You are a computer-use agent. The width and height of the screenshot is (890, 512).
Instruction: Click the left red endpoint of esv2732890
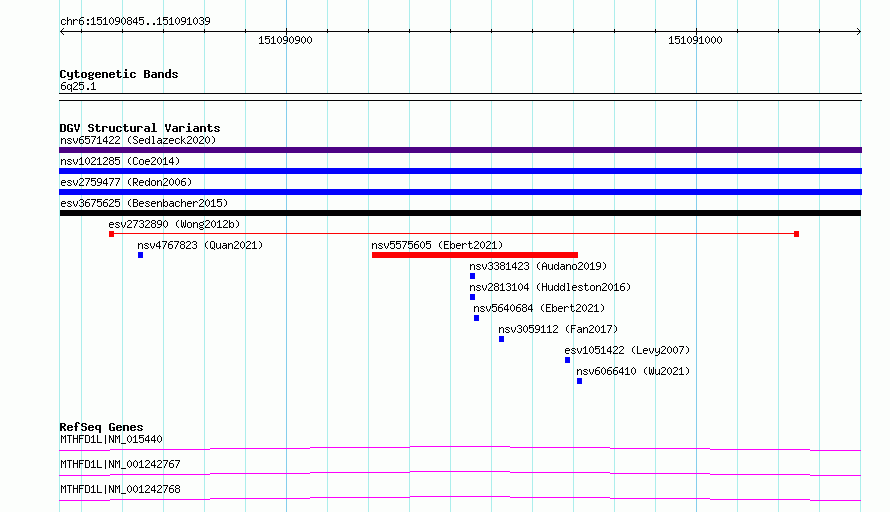click(x=111, y=234)
